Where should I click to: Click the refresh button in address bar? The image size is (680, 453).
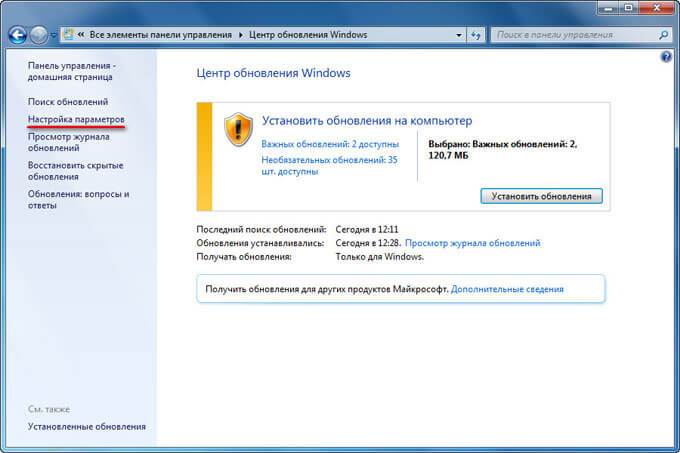tap(476, 35)
